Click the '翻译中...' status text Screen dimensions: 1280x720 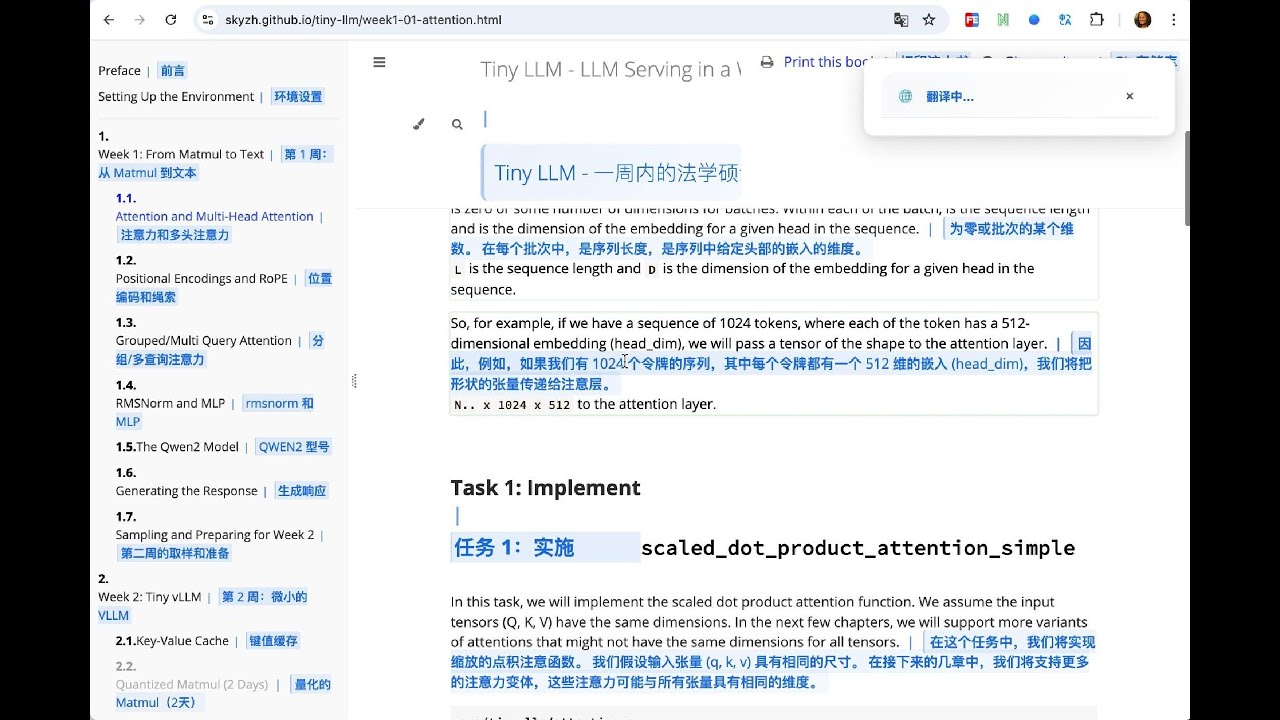(950, 97)
